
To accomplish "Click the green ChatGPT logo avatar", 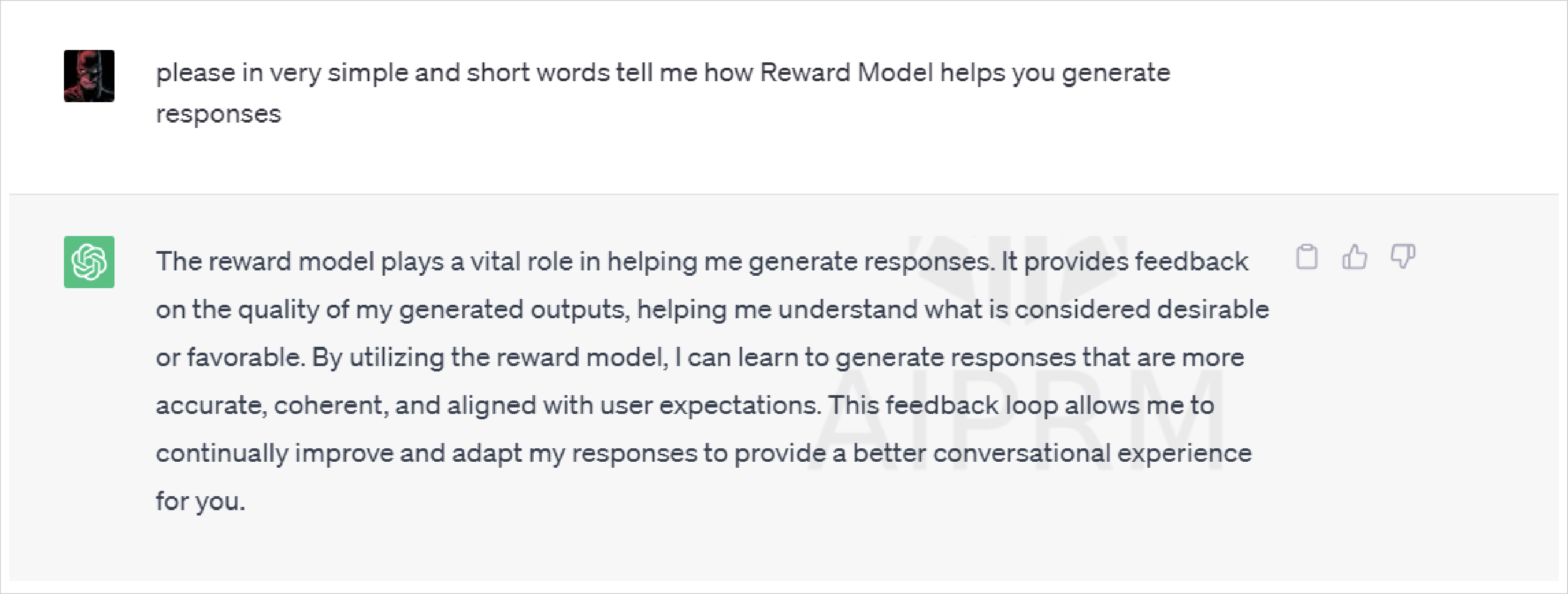I will click(x=89, y=262).
